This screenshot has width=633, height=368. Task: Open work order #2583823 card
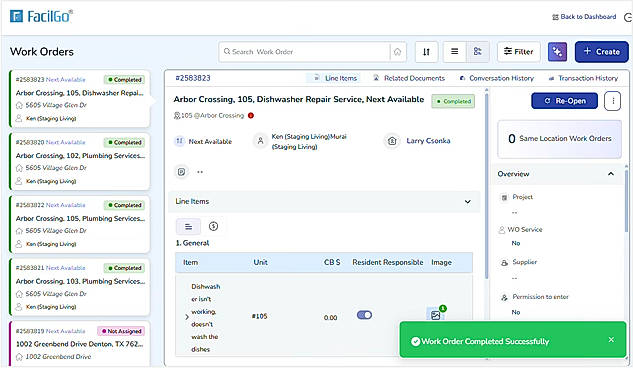(x=80, y=99)
